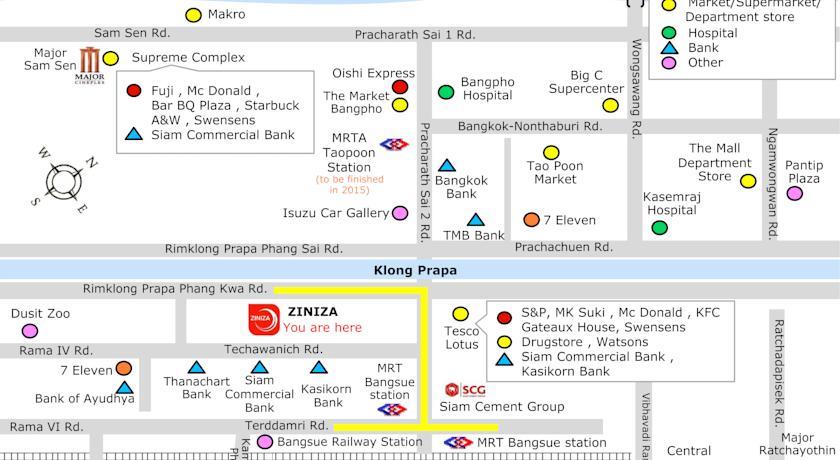Image resolution: width=840 pixels, height=460 pixels.
Task: Select the Bangkok Bank blue triangle marker
Action: pos(447,165)
